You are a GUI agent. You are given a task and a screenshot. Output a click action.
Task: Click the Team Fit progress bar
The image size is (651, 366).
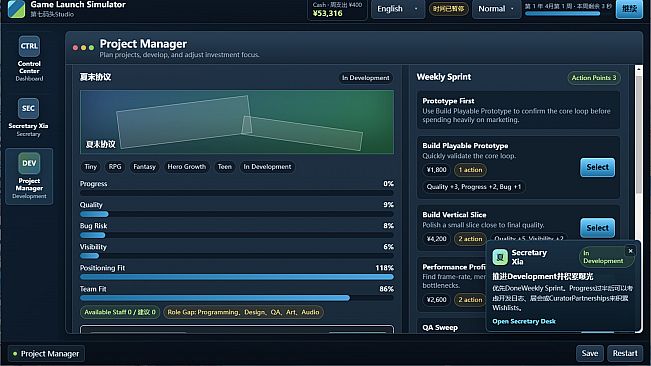pos(237,298)
